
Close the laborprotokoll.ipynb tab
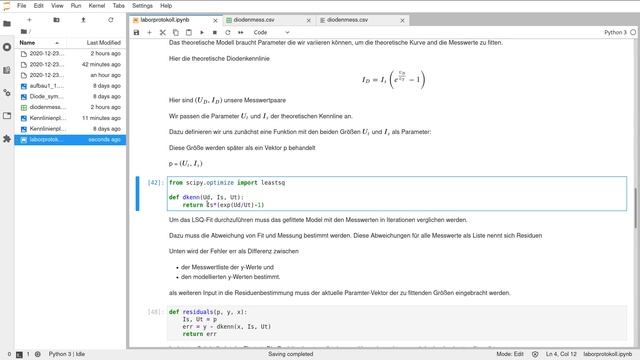pyautogui.click(x=215, y=20)
